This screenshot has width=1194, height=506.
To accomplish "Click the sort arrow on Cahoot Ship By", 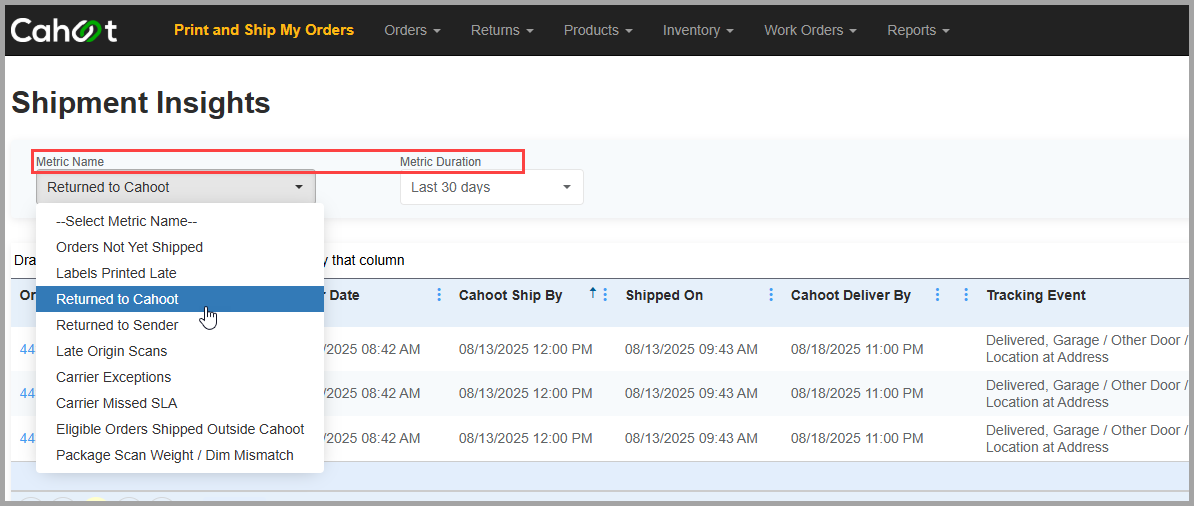I will 592,293.
